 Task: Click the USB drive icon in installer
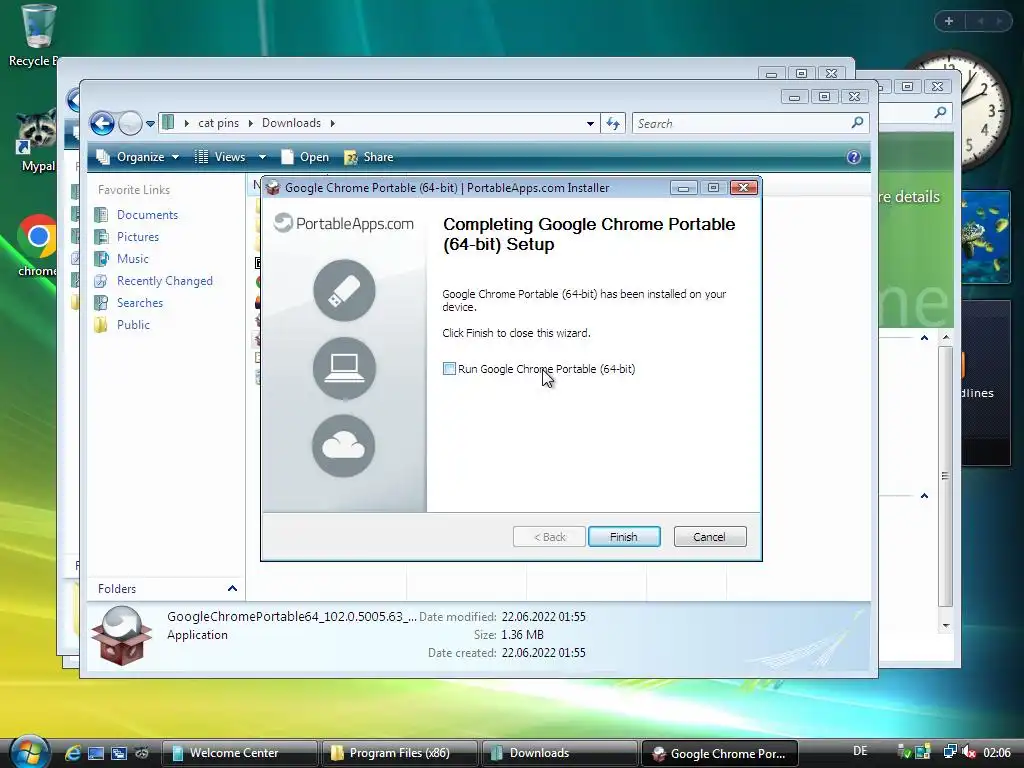(x=344, y=291)
